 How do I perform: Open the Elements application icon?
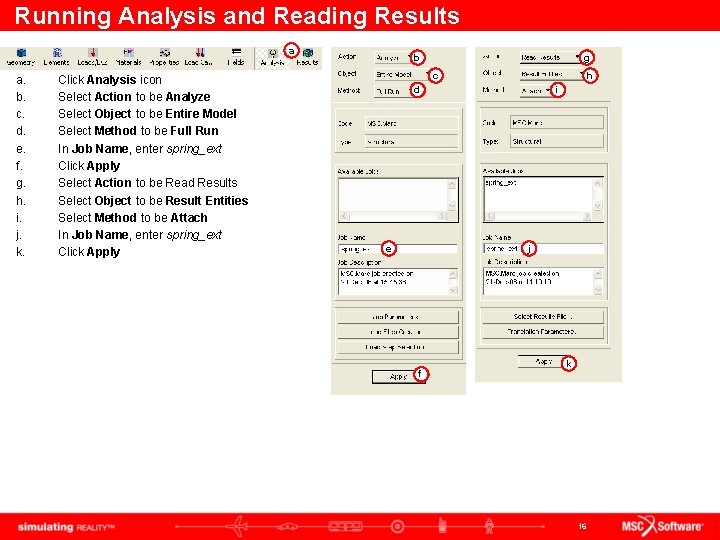pyautogui.click(x=56, y=57)
